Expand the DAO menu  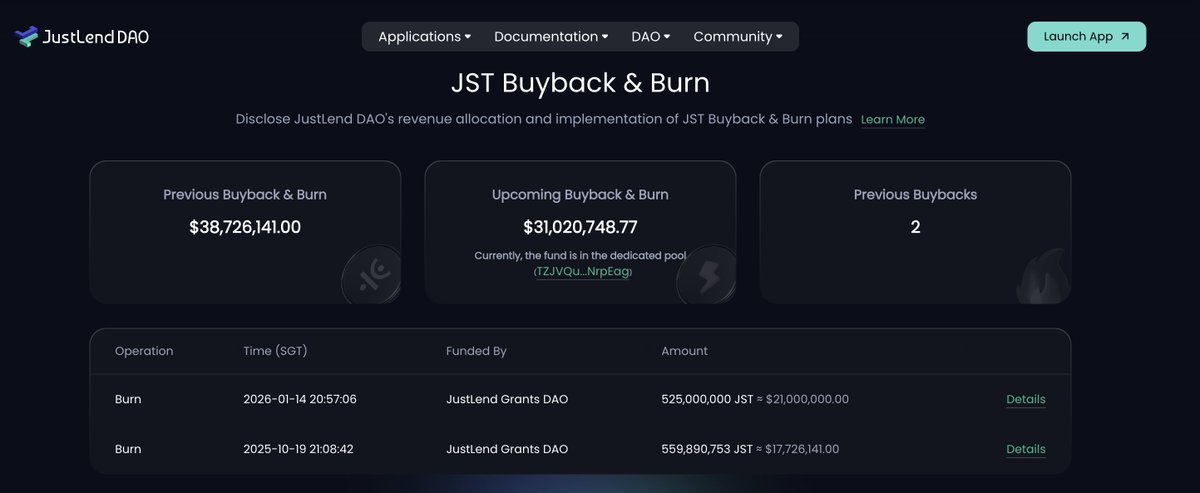click(651, 37)
